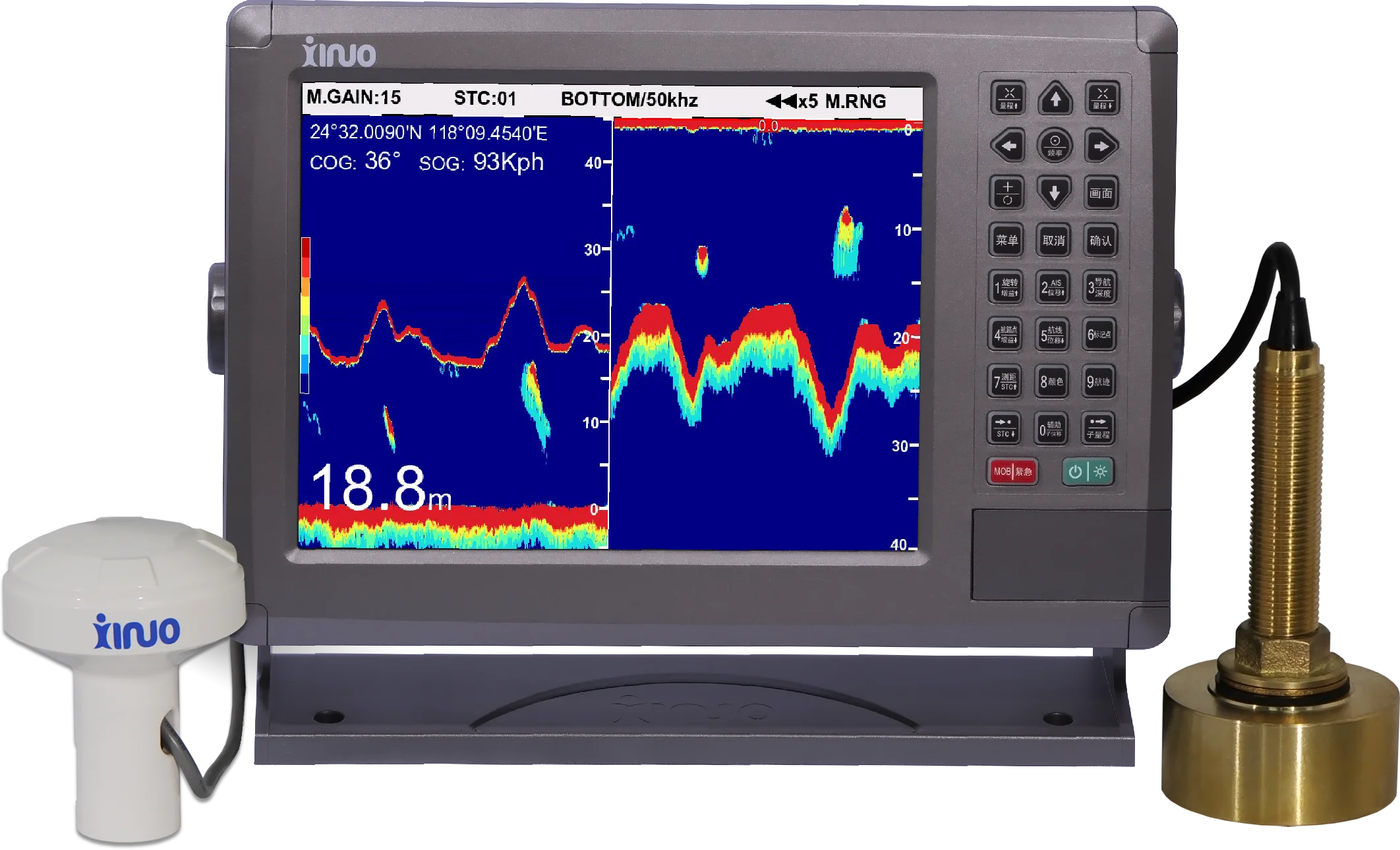Open the menu with 菜单 key
The width and height of the screenshot is (1400, 850).
(1006, 241)
